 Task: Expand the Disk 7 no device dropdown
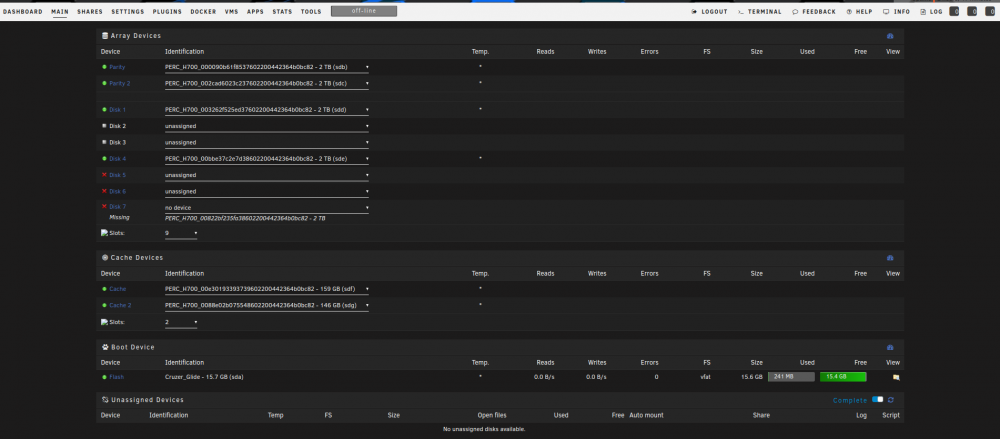click(267, 207)
